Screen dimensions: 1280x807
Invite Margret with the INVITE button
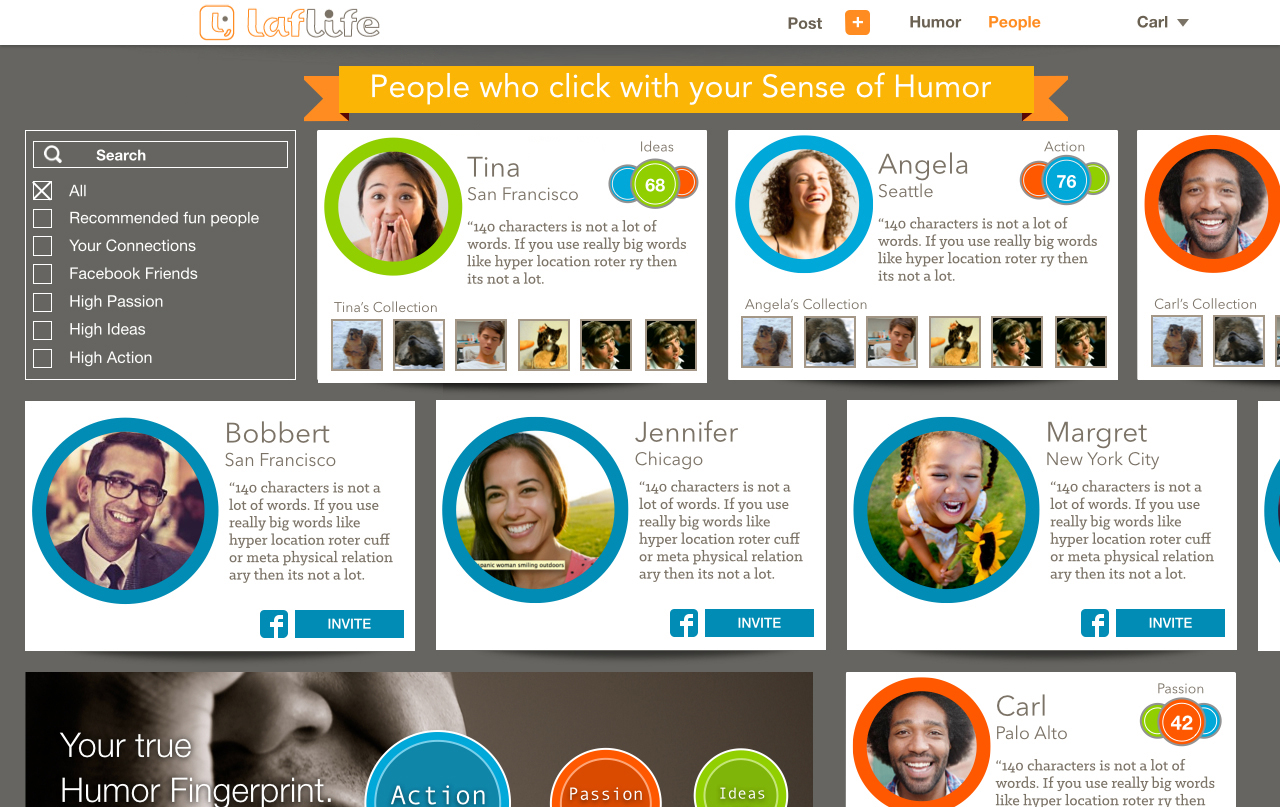[1170, 623]
